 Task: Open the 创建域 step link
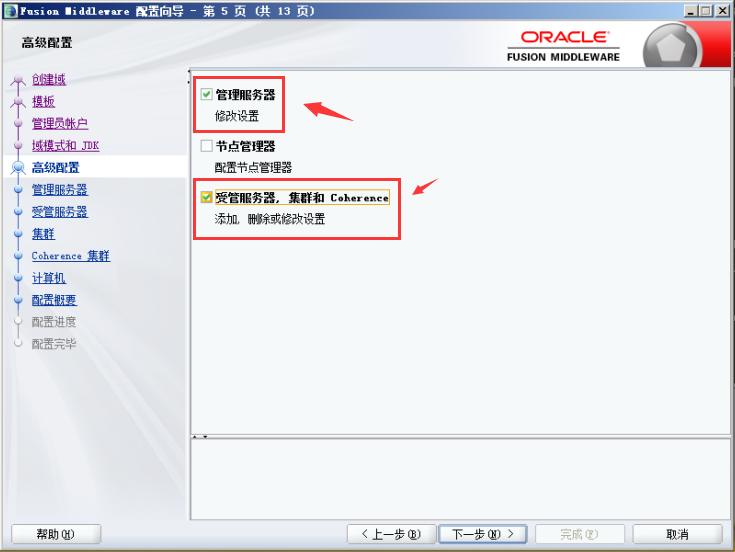coord(48,79)
